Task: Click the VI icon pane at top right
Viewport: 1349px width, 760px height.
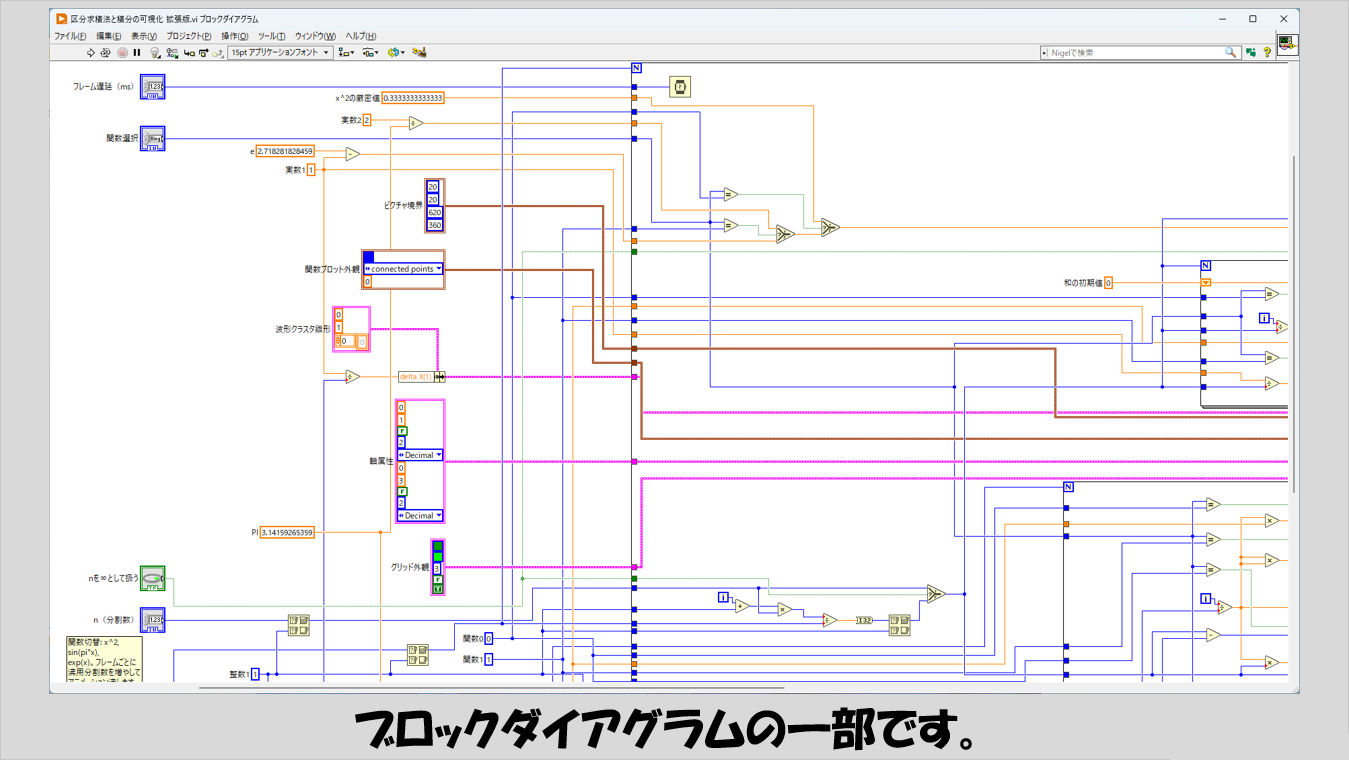Action: click(x=1287, y=45)
